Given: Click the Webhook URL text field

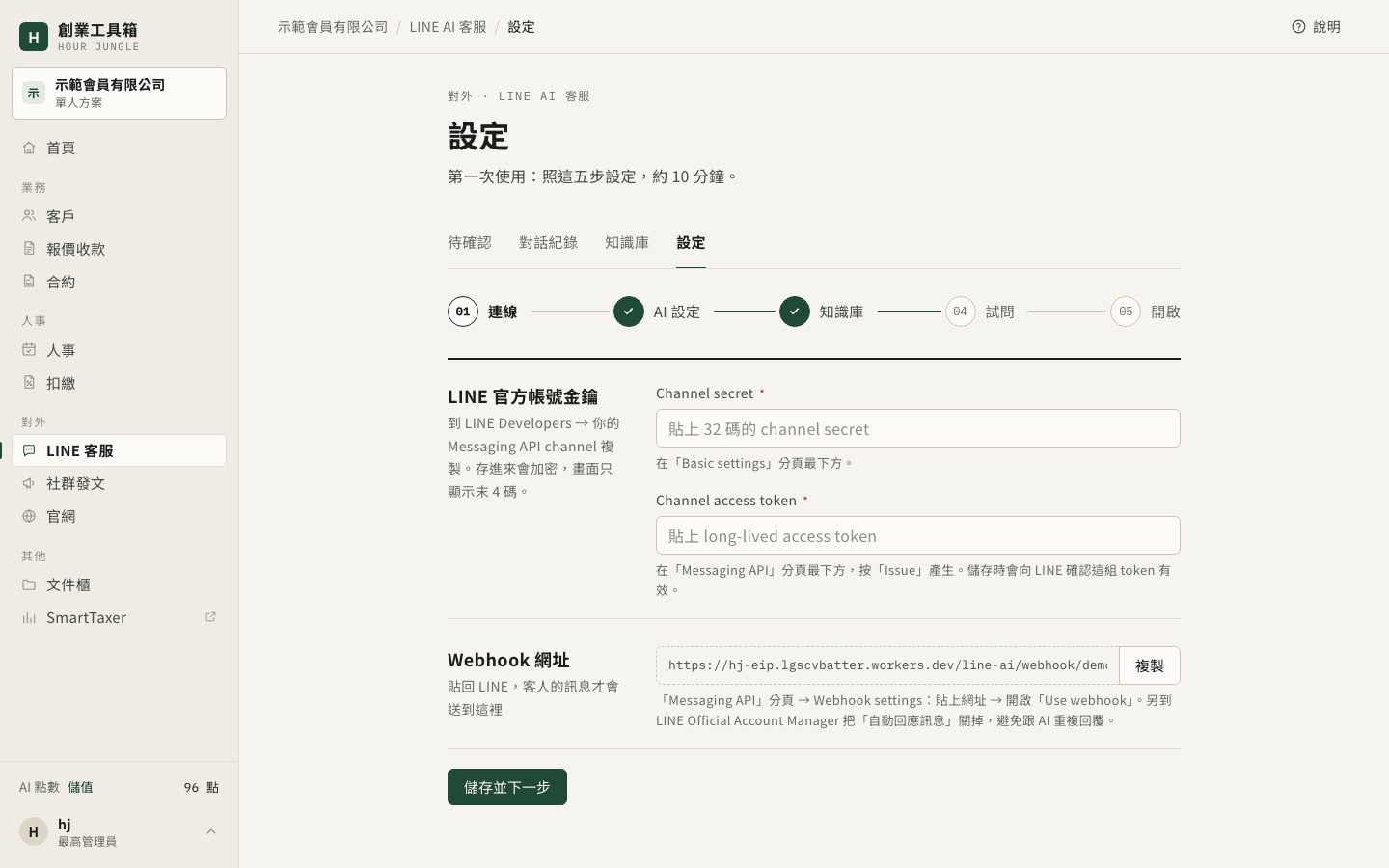Looking at the screenshot, I should (887, 665).
